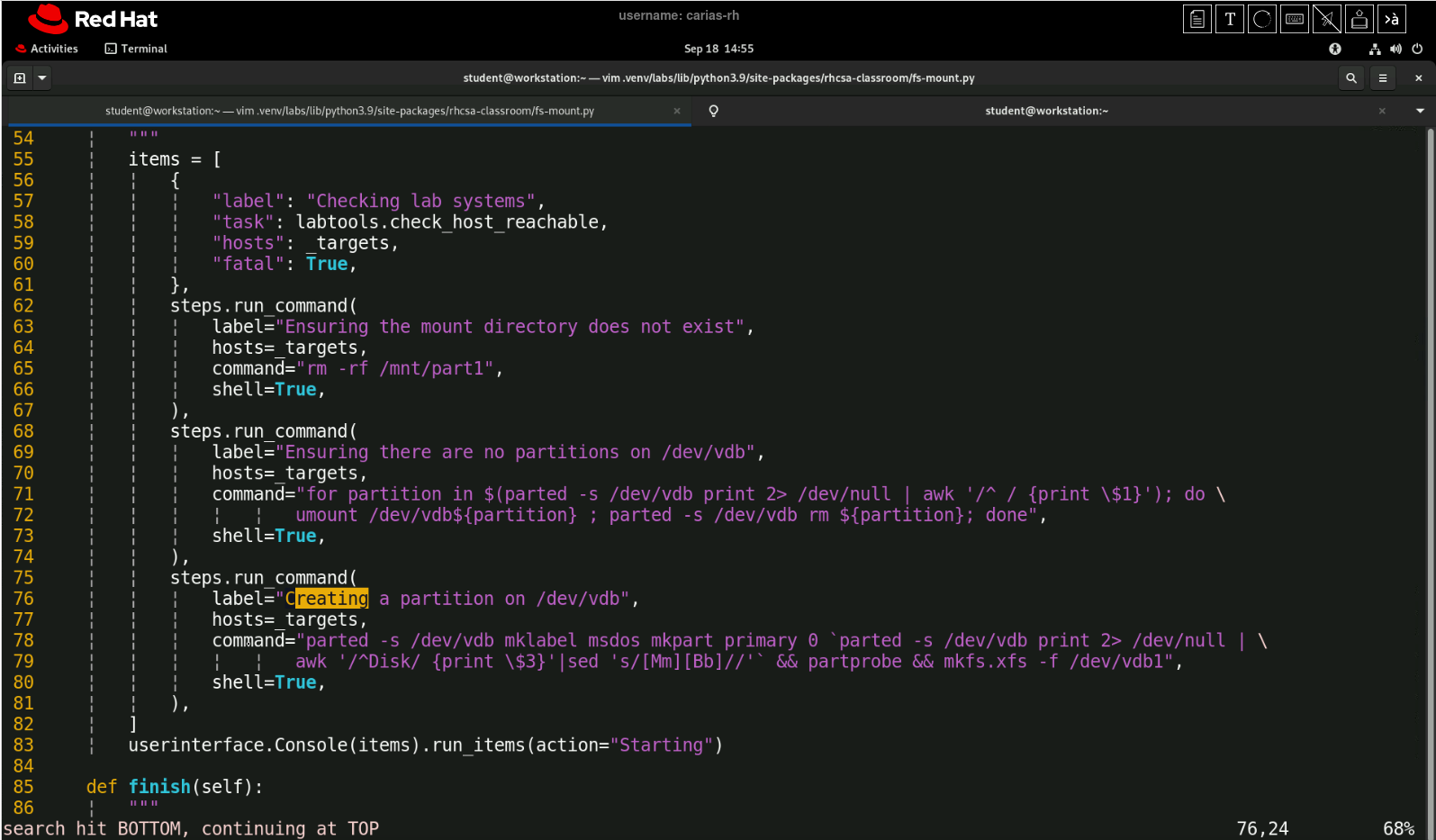The width and height of the screenshot is (1436, 840).
Task: Click the lightbulb notification icon on tab
Action: (x=713, y=111)
